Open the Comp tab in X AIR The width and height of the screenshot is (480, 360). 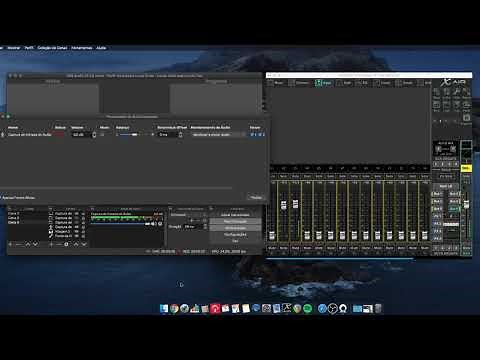coord(382,83)
